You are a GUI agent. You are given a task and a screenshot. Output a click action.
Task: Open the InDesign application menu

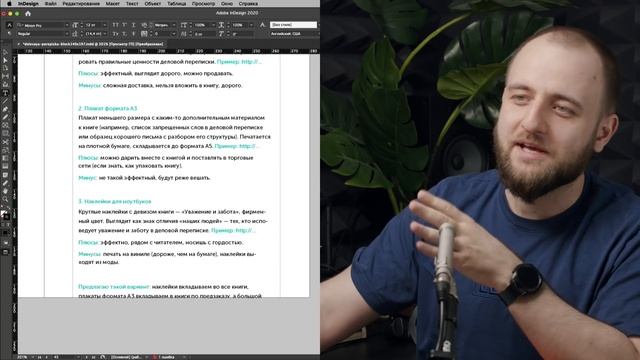click(x=28, y=3)
